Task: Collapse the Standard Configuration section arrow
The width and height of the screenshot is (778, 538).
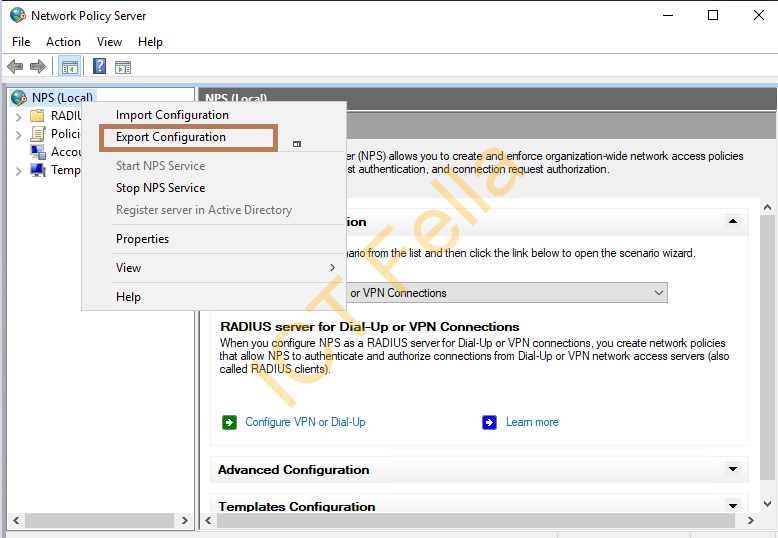Action: [733, 221]
